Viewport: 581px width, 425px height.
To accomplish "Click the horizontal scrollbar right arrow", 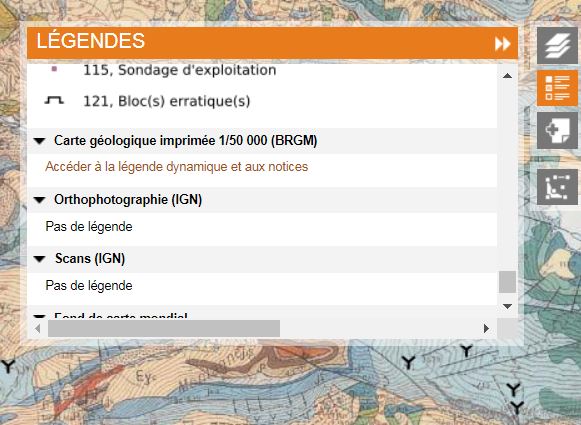I will click(x=486, y=328).
